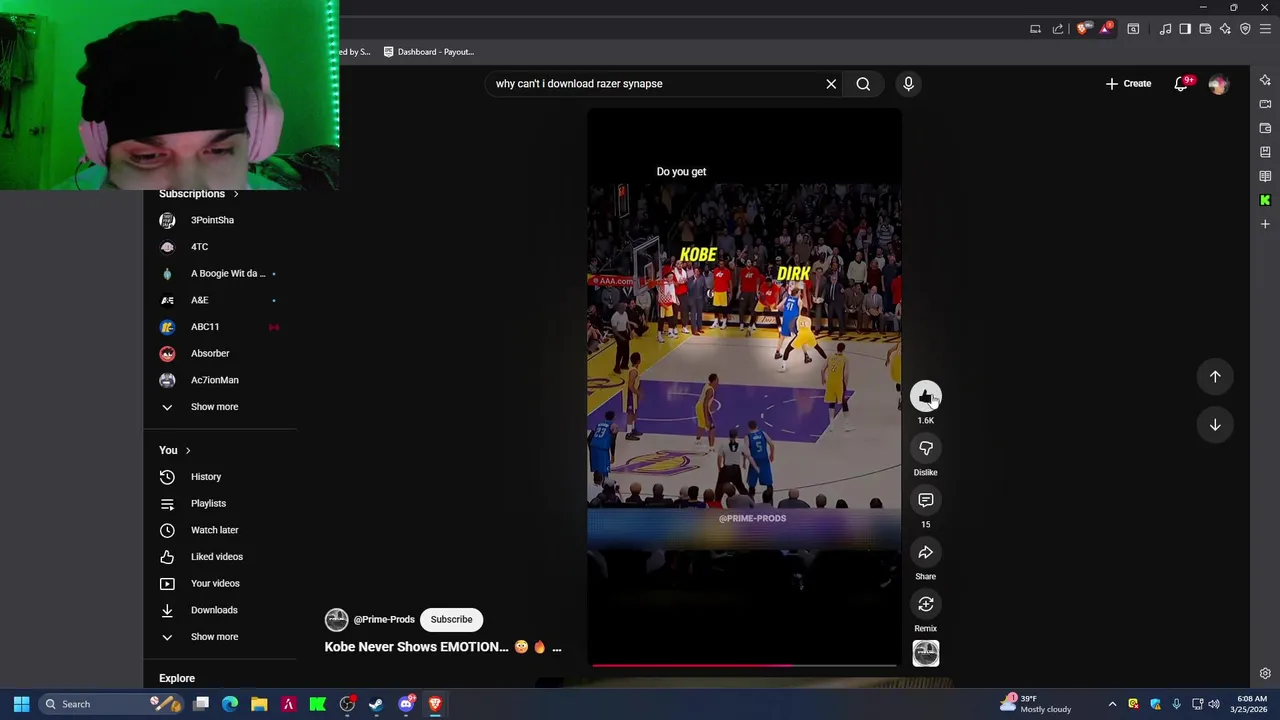
Task: Open Brave Rewards triangle icon
Action: click(x=1105, y=29)
